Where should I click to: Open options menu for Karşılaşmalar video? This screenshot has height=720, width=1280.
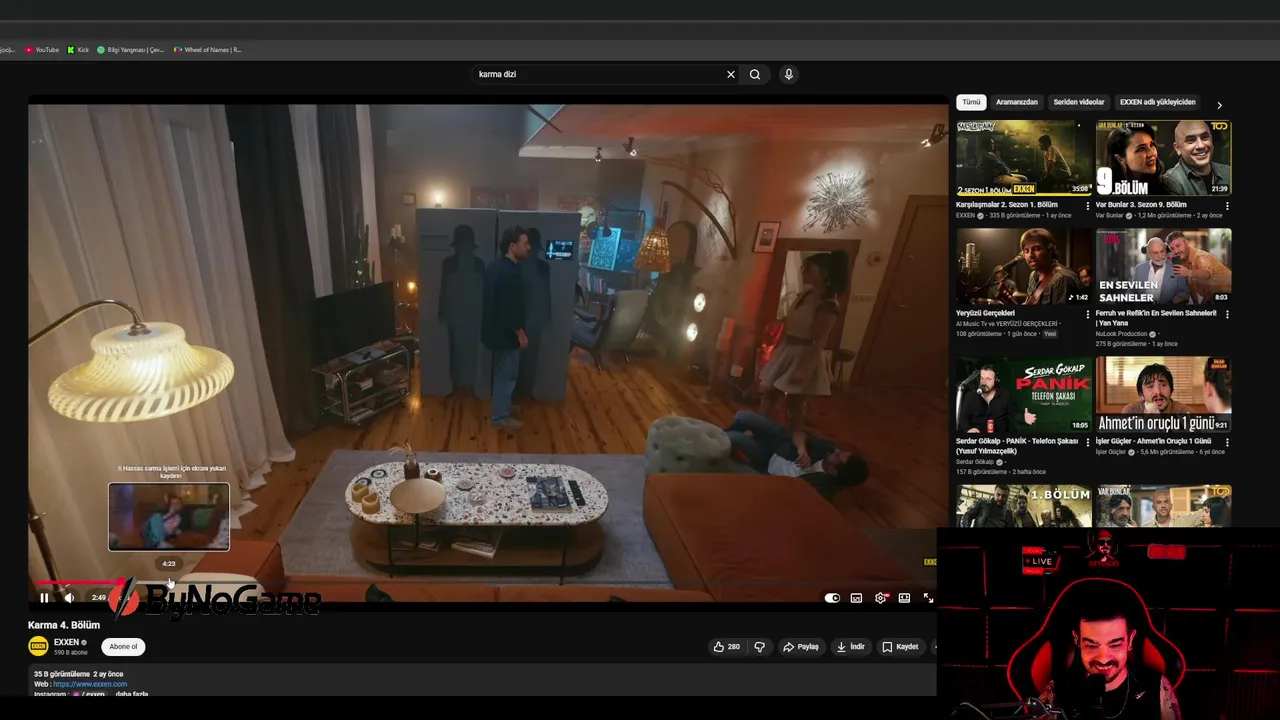[1088, 206]
